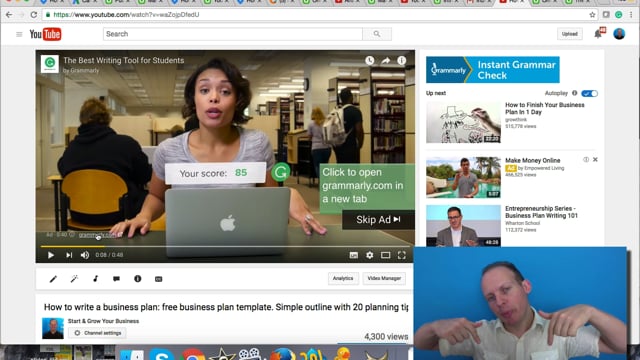640x360 pixels.
Task: Open the Analytics button
Action: click(x=343, y=278)
